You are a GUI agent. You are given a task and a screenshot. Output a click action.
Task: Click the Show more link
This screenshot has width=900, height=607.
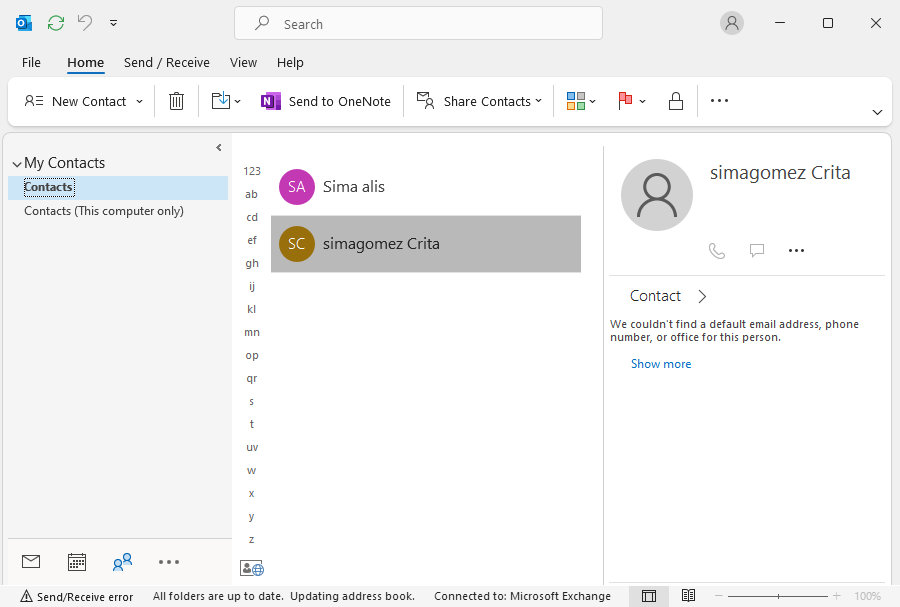(x=661, y=364)
